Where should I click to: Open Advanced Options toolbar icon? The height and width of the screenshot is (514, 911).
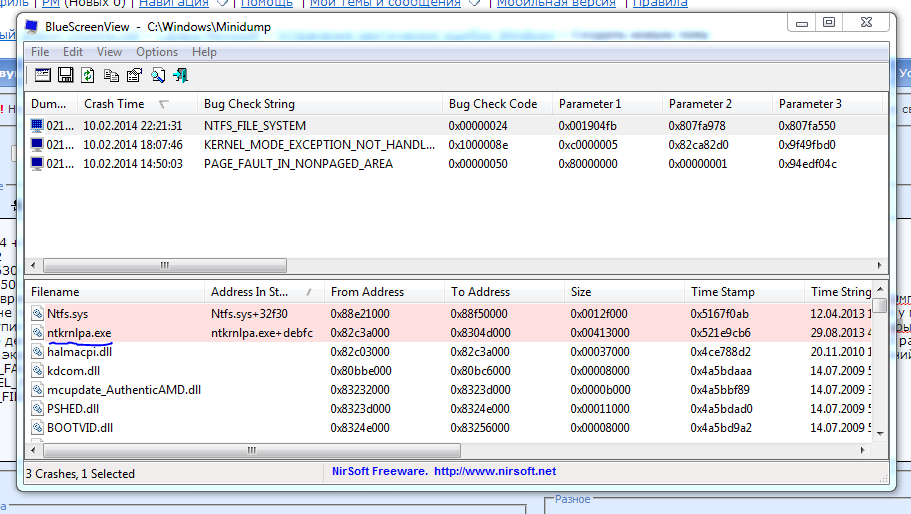43,75
